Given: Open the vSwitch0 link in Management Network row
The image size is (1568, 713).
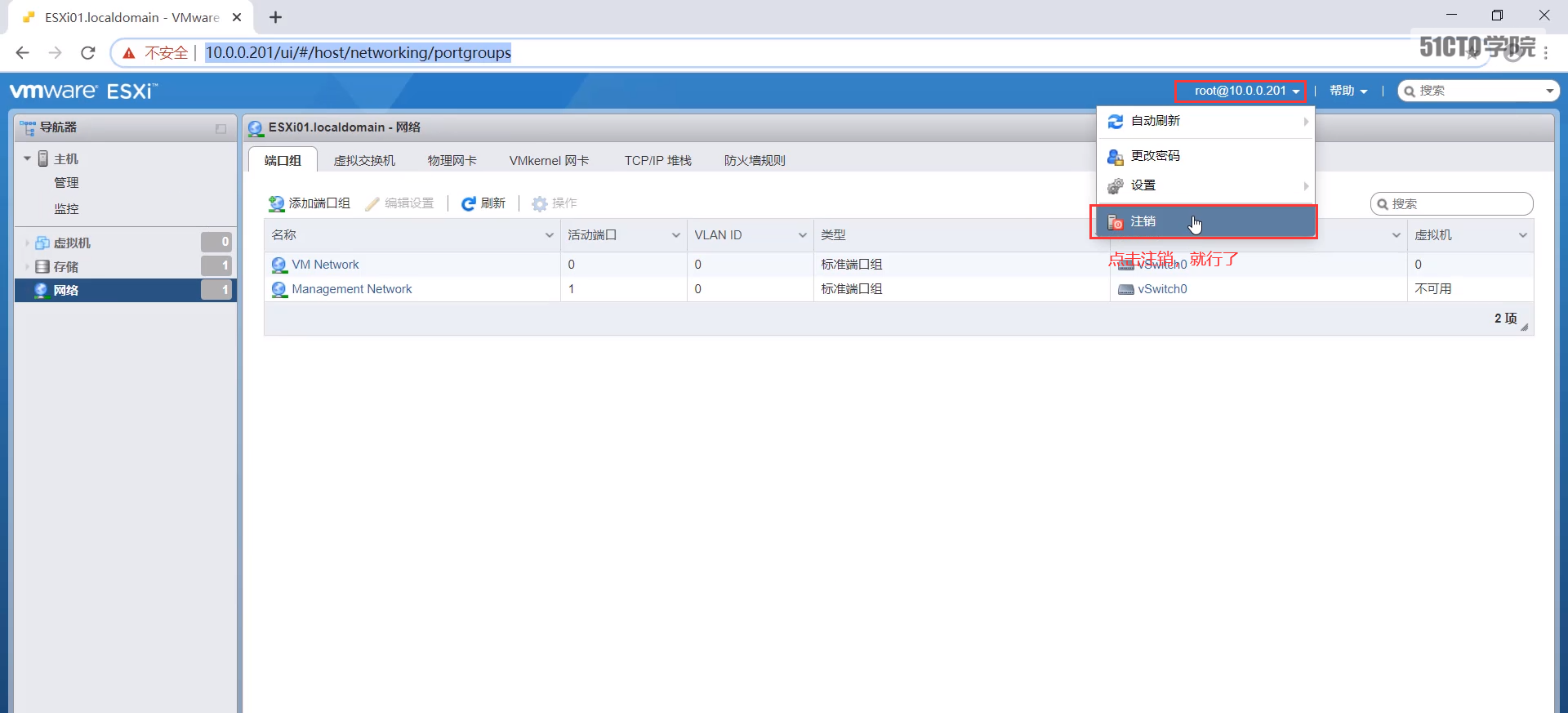Looking at the screenshot, I should [1162, 289].
